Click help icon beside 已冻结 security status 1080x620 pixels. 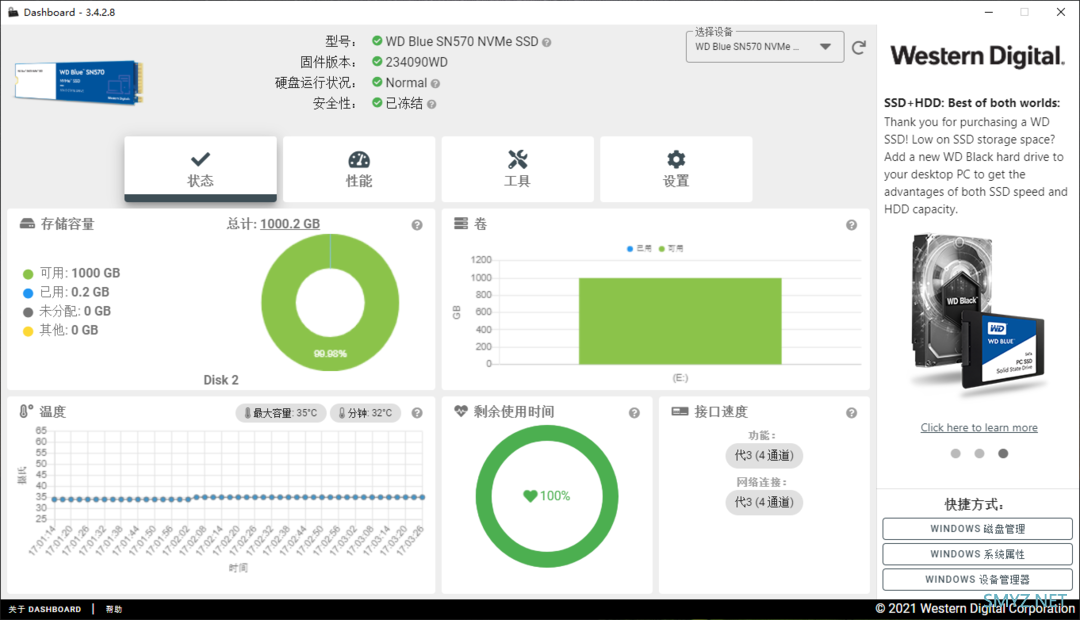coord(432,105)
